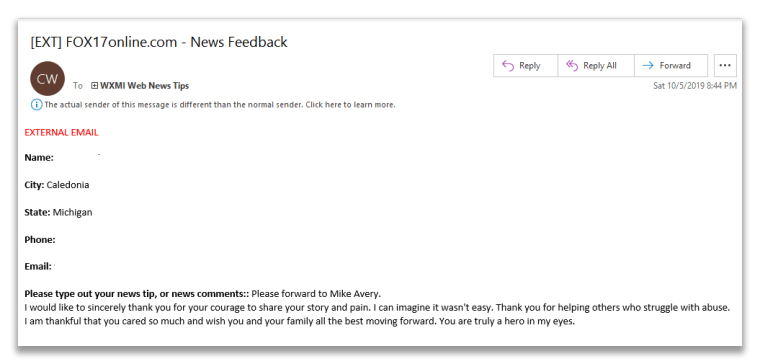Click the Sat 10/5/2019 8:44 PM timestamp
The image size is (760, 364).
point(695,86)
